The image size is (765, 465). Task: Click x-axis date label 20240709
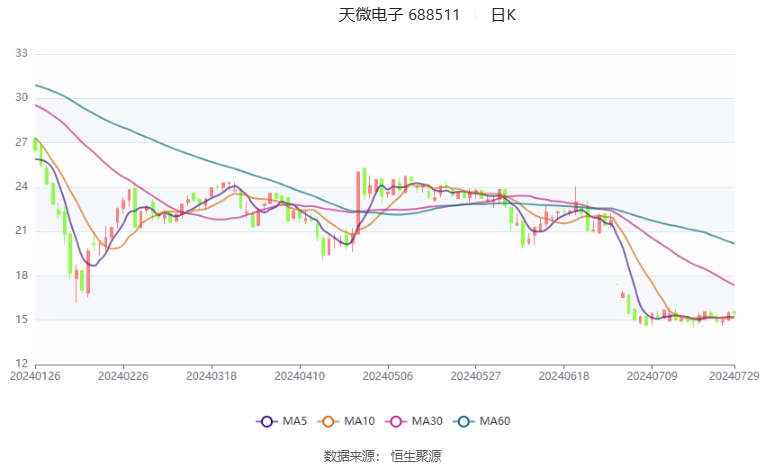click(x=652, y=376)
